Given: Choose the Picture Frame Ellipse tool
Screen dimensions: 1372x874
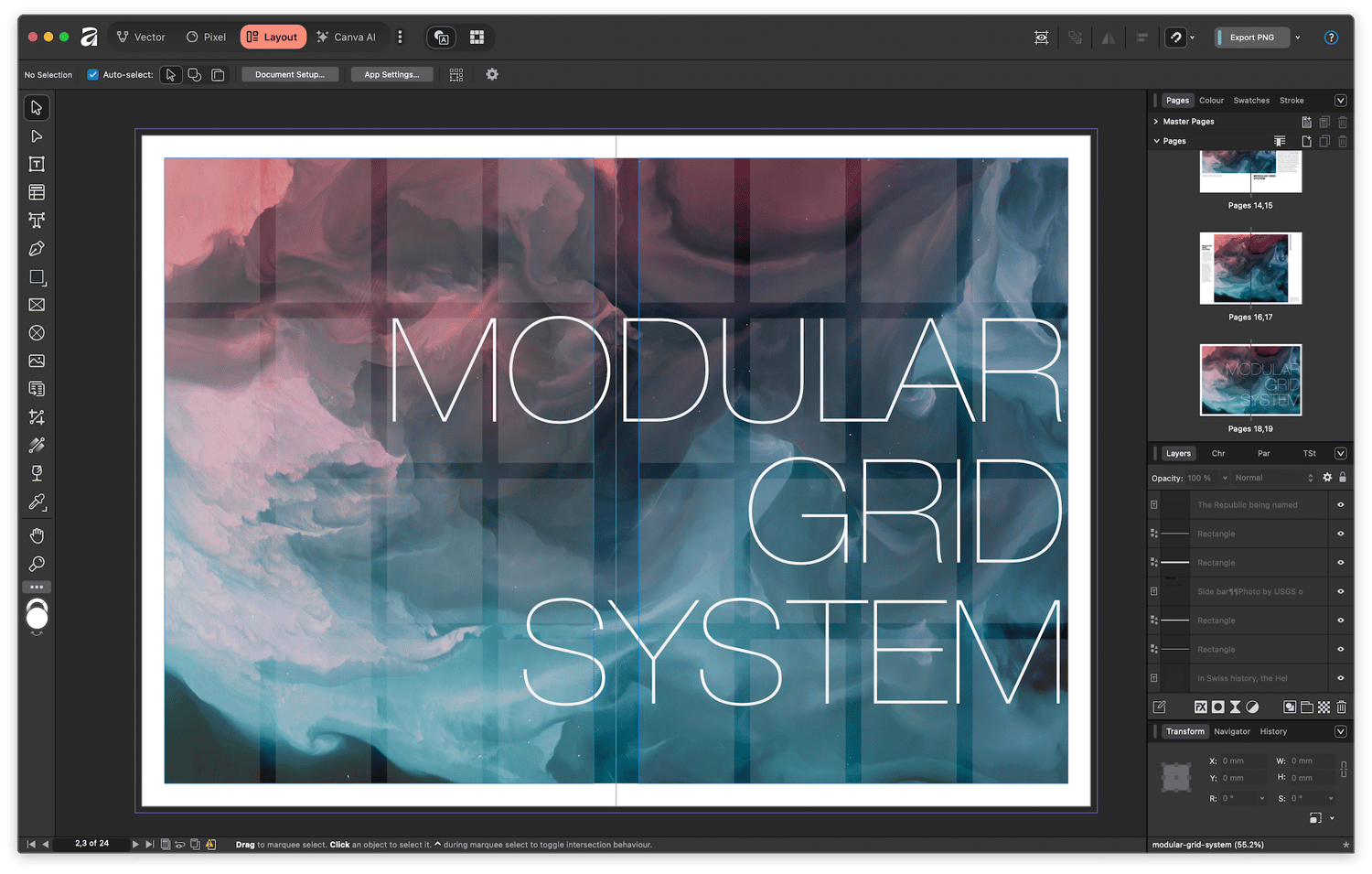Looking at the screenshot, I should tap(37, 333).
